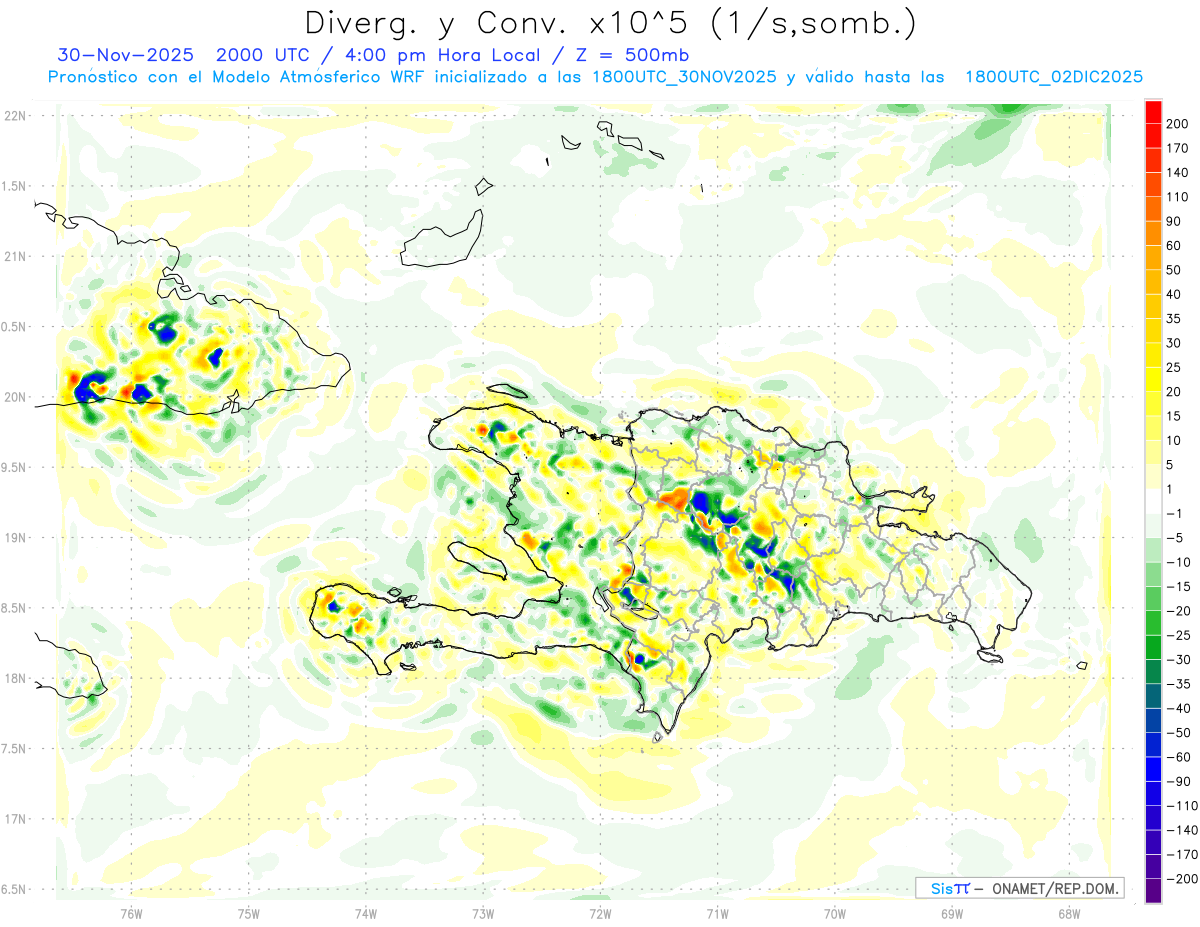Click the '70W' longitude label
Viewport: 1200px width, 927px height.
click(834, 913)
